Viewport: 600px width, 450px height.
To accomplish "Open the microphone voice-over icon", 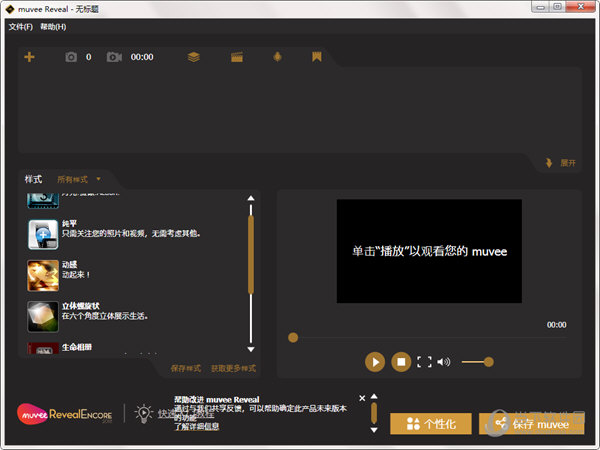I will (x=277, y=57).
